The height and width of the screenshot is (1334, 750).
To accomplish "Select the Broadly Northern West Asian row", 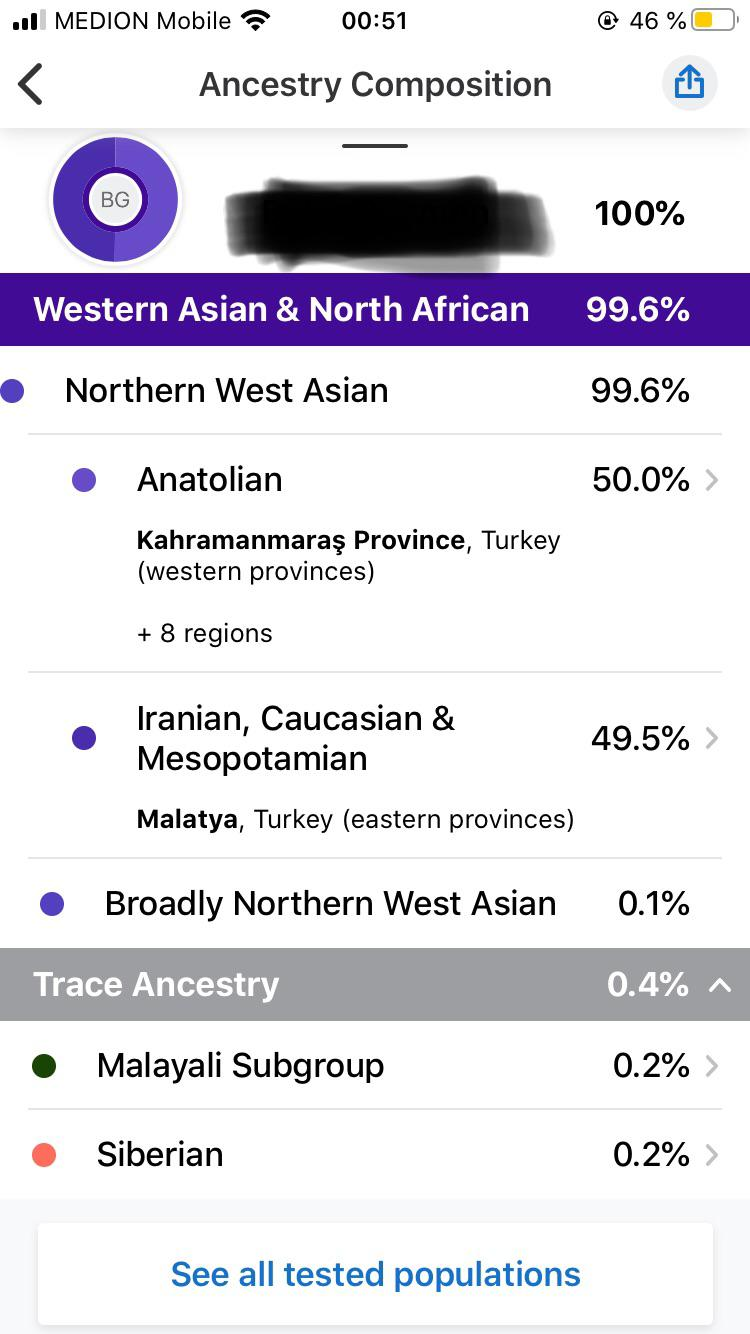I will point(375,903).
